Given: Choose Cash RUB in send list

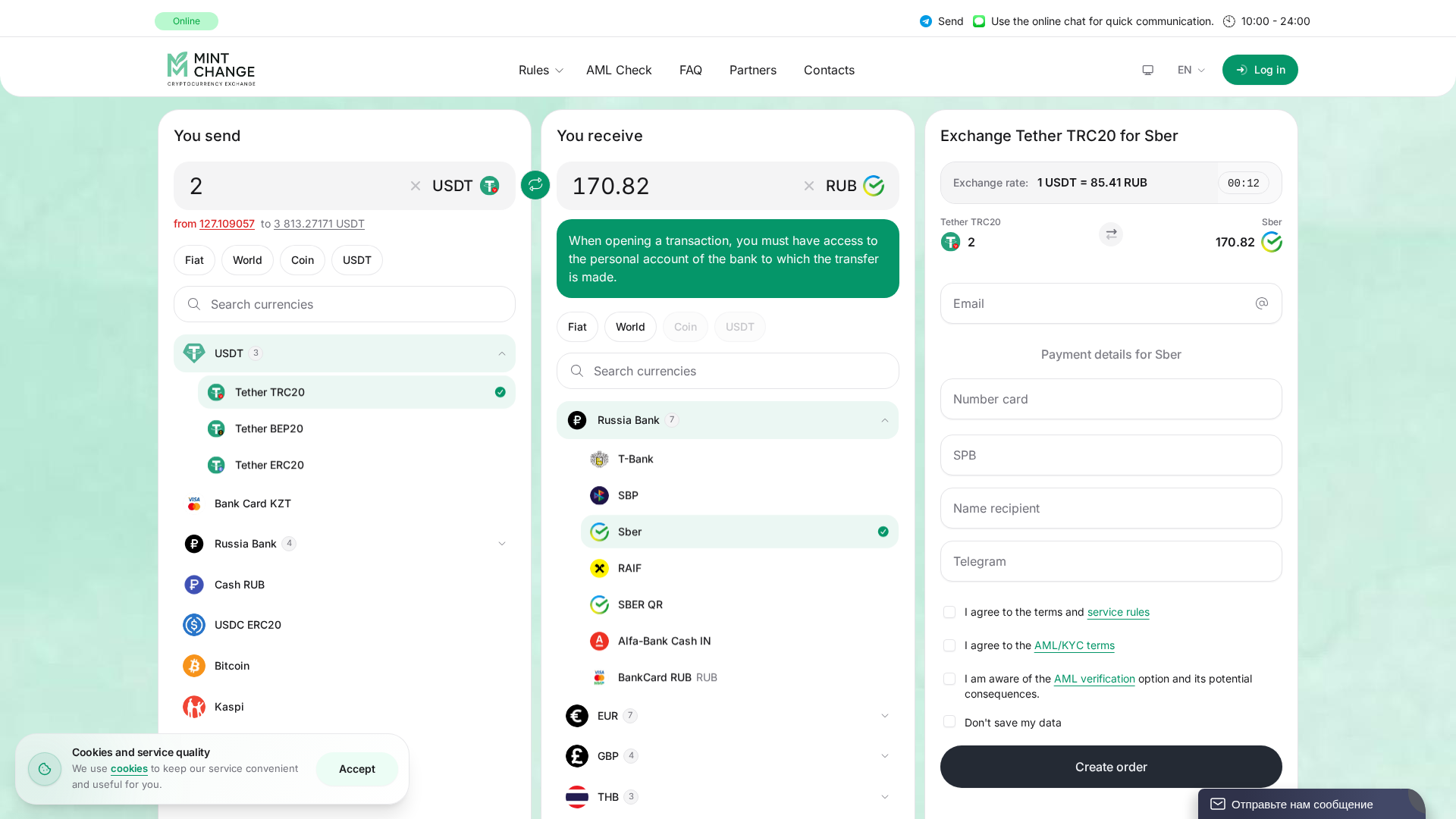Looking at the screenshot, I should pos(344,585).
